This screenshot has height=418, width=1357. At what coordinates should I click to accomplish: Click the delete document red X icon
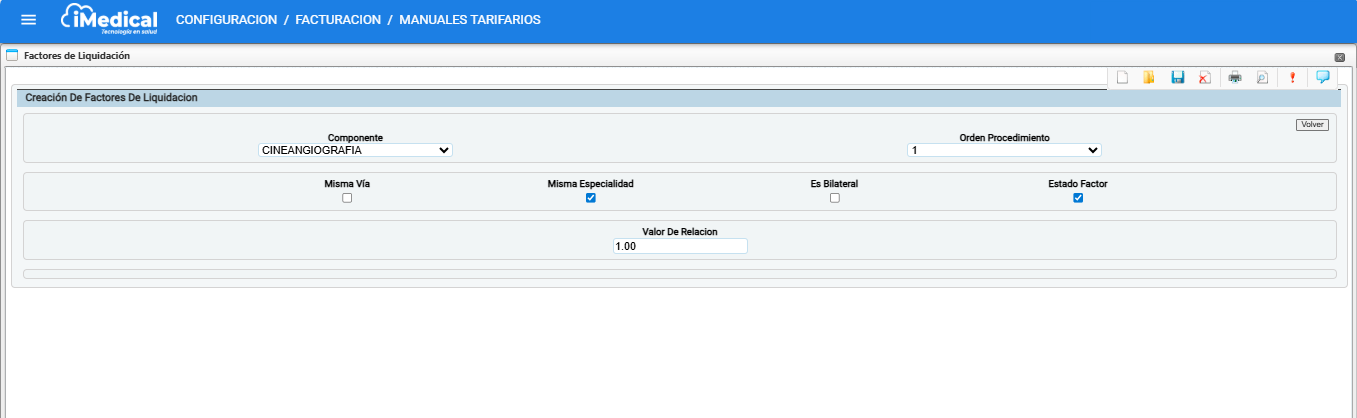(x=1205, y=78)
